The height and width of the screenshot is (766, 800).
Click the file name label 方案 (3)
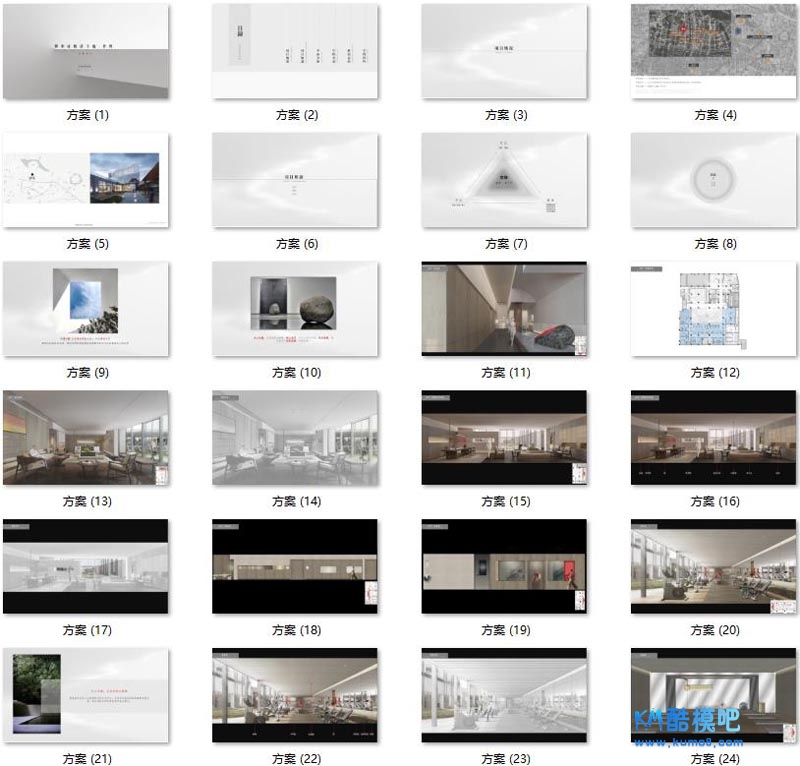pos(505,115)
